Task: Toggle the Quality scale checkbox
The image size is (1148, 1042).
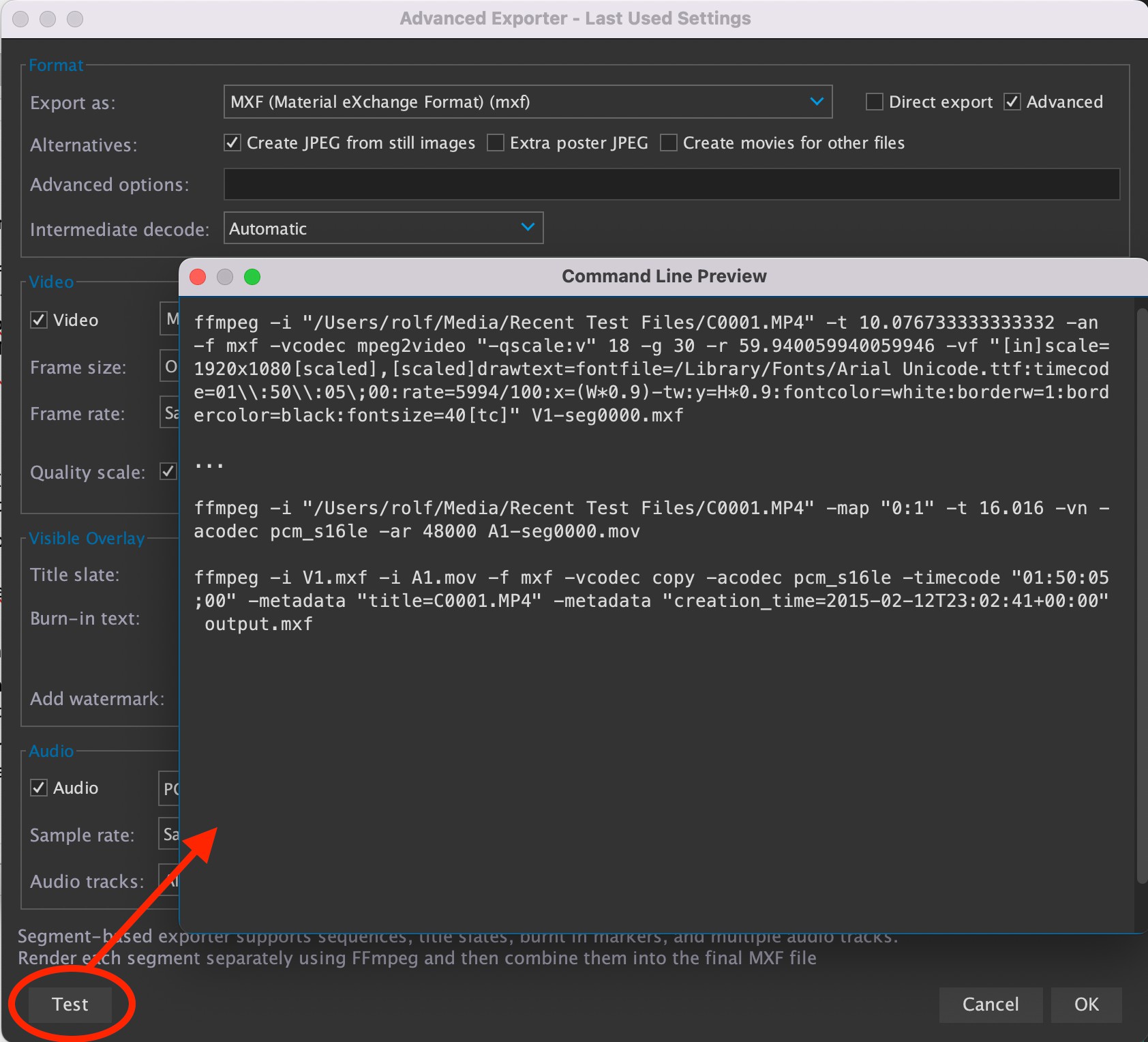Action: [x=168, y=471]
